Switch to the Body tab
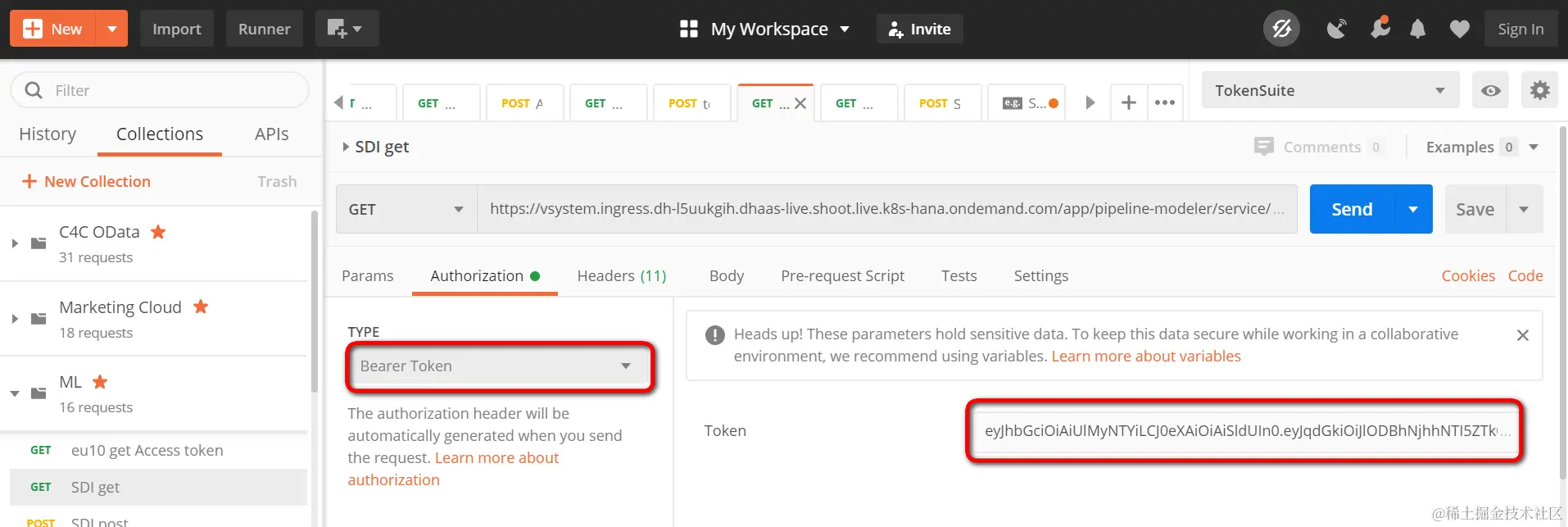 click(727, 275)
